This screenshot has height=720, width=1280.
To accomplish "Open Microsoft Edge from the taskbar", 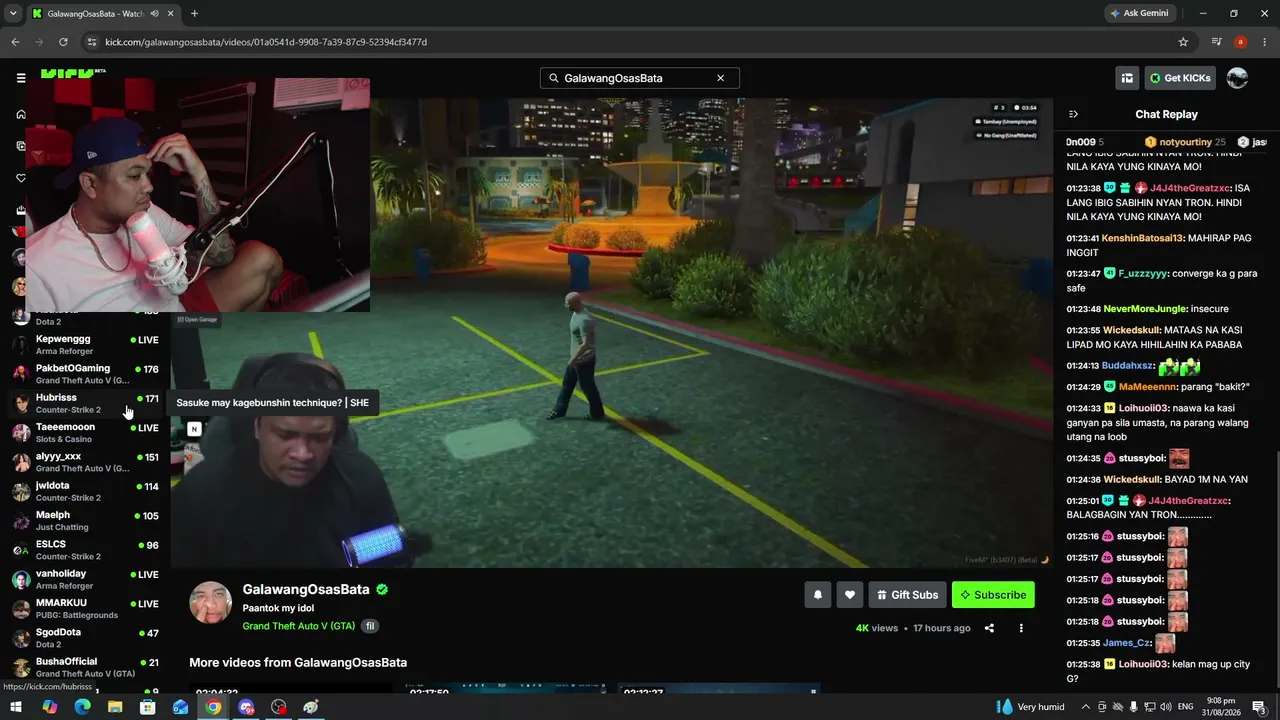I will click(x=82, y=707).
